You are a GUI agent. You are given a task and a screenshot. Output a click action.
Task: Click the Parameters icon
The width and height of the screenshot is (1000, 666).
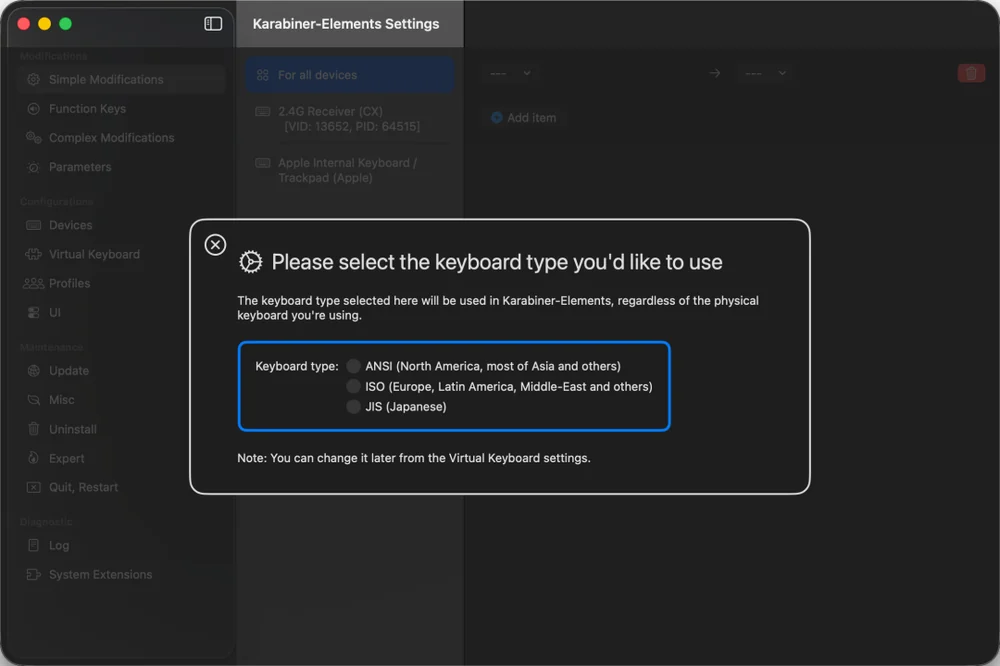[33, 167]
